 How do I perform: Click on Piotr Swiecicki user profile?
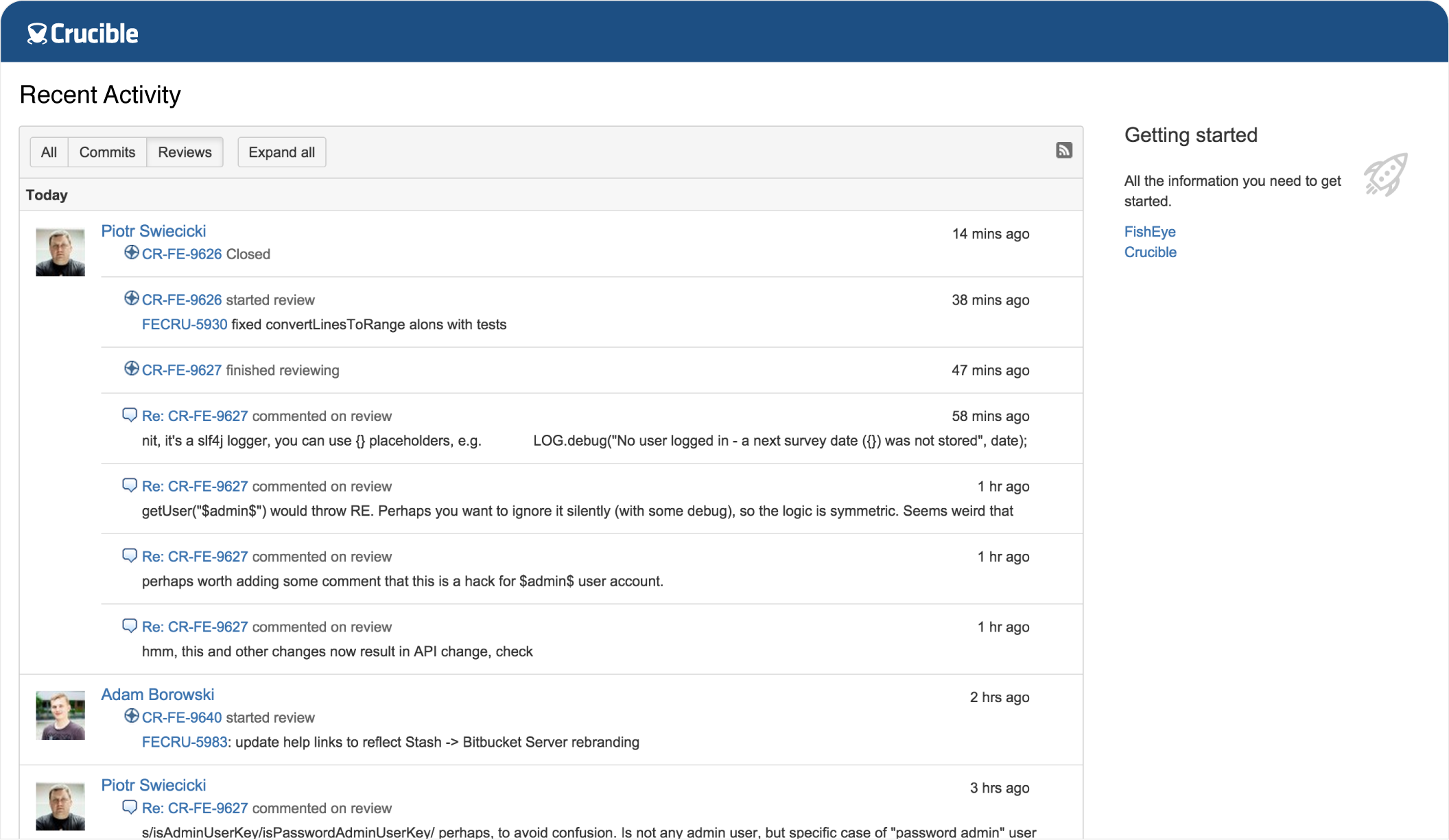point(153,230)
